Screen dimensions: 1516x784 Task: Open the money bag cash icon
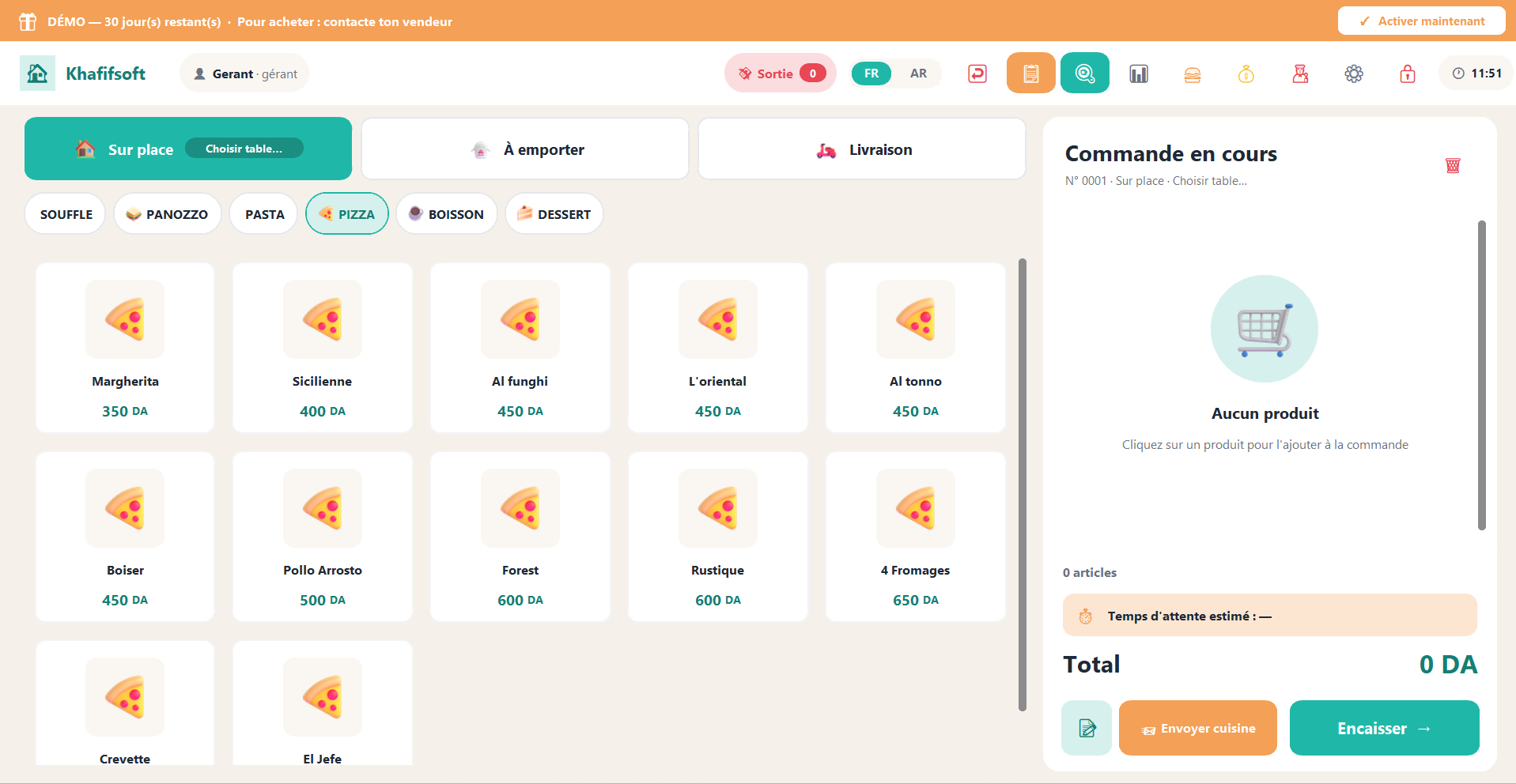[1246, 73]
